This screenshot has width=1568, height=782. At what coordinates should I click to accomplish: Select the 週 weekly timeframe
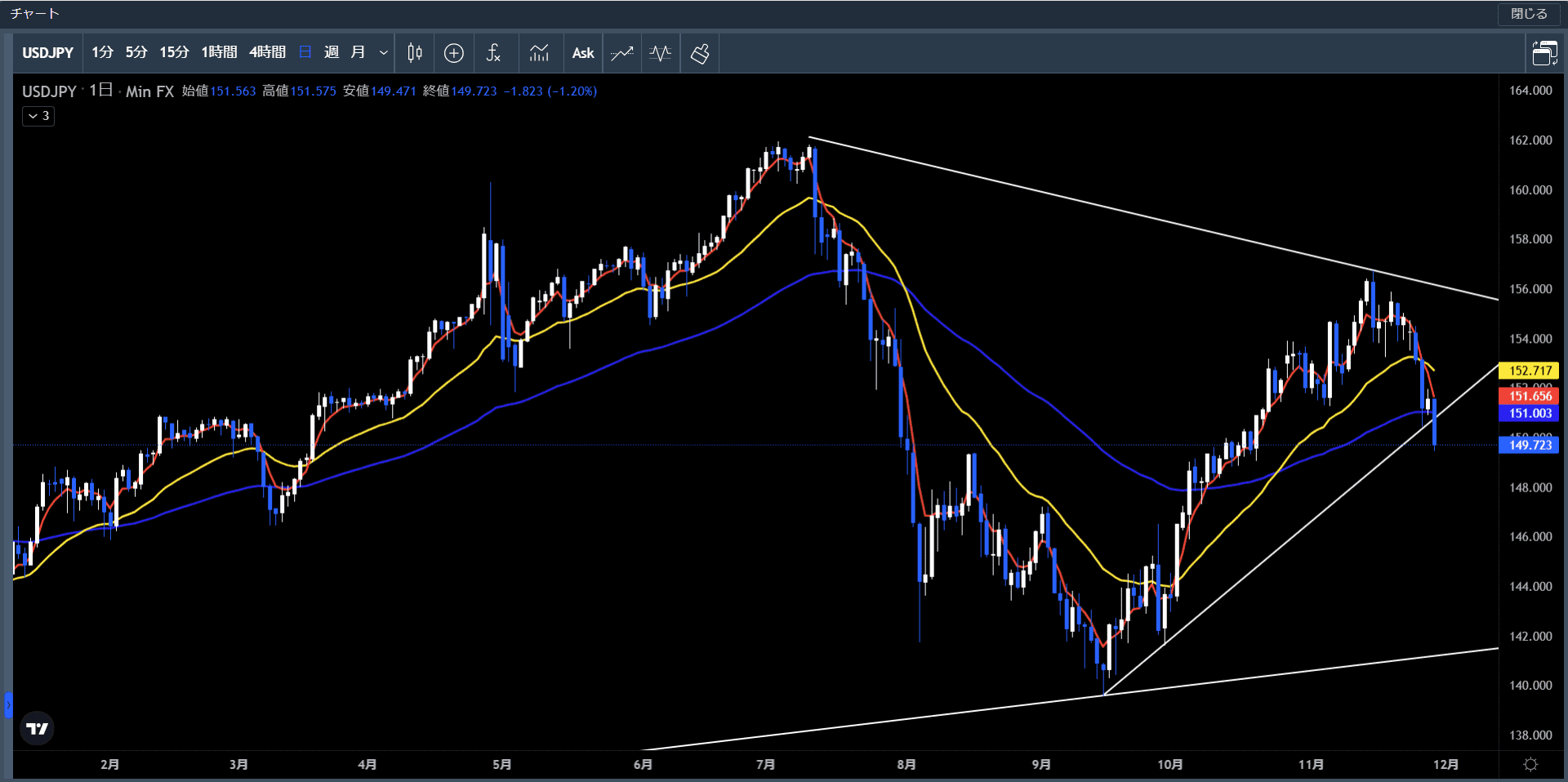coord(332,52)
